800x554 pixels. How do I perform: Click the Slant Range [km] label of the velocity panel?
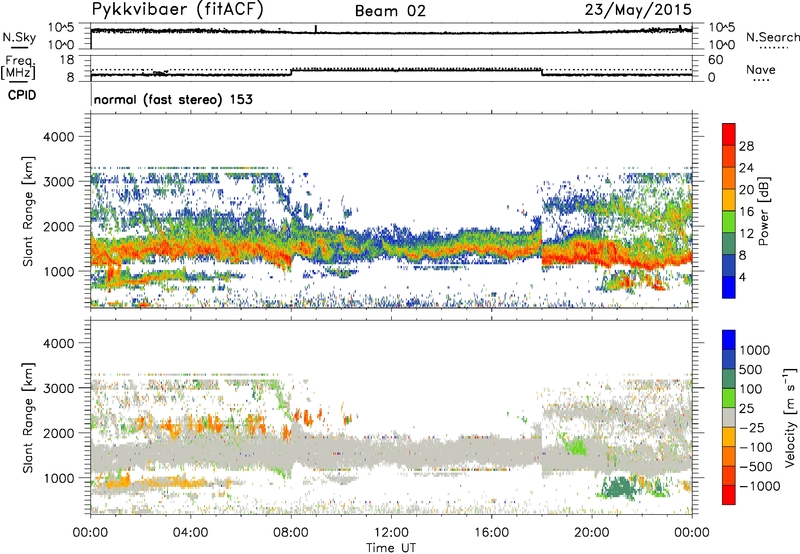pyautogui.click(x=28, y=417)
